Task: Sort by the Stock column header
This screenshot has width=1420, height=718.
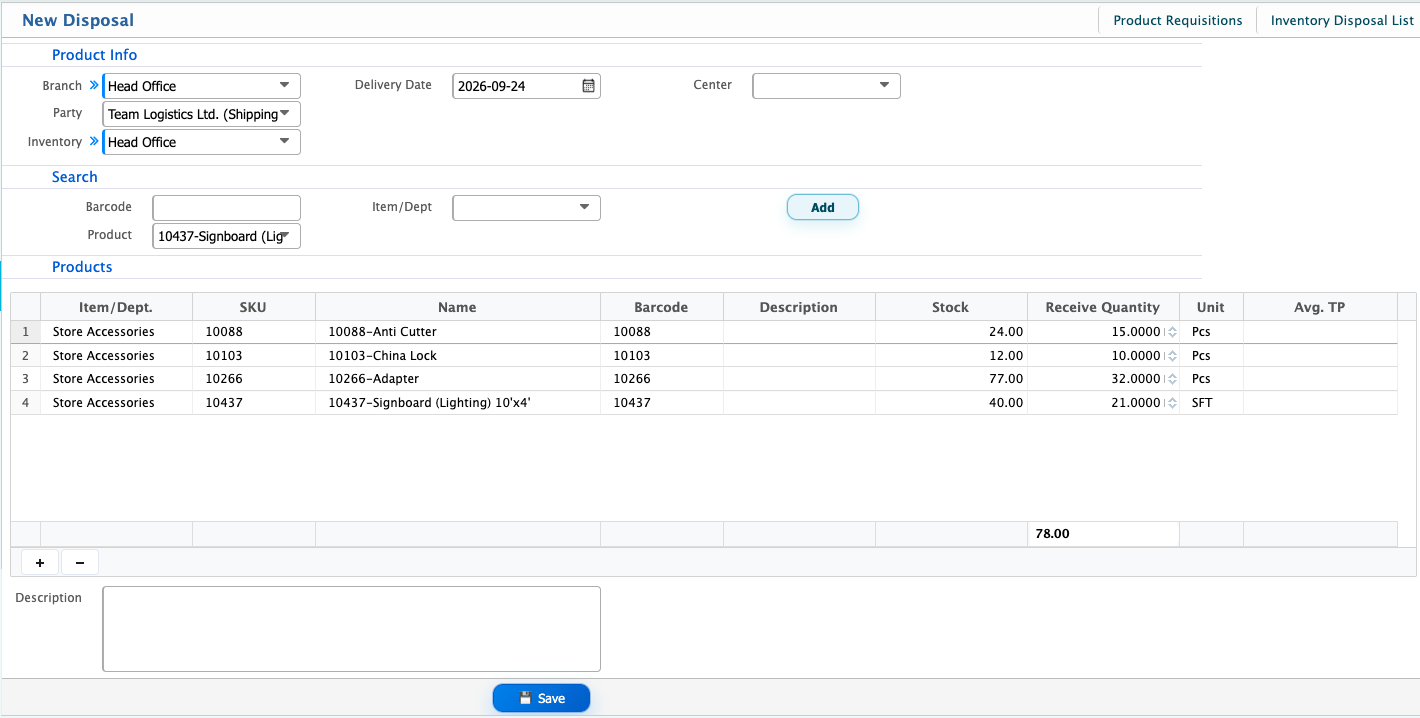Action: click(x=951, y=307)
